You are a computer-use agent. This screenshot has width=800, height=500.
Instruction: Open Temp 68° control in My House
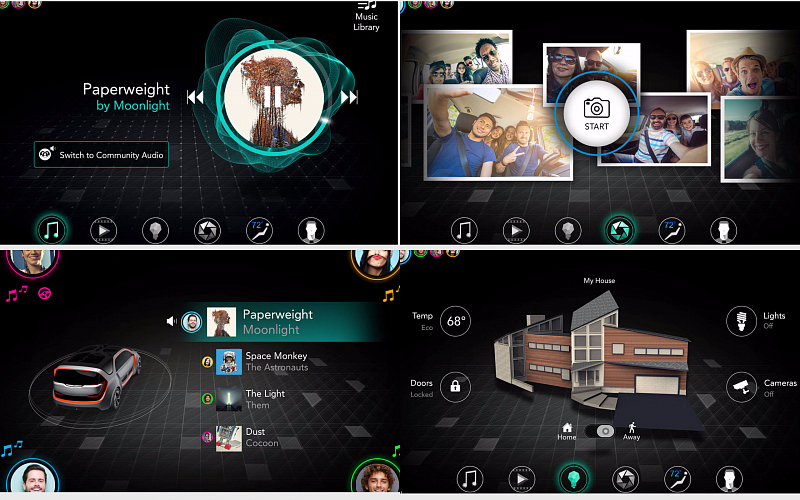point(455,321)
